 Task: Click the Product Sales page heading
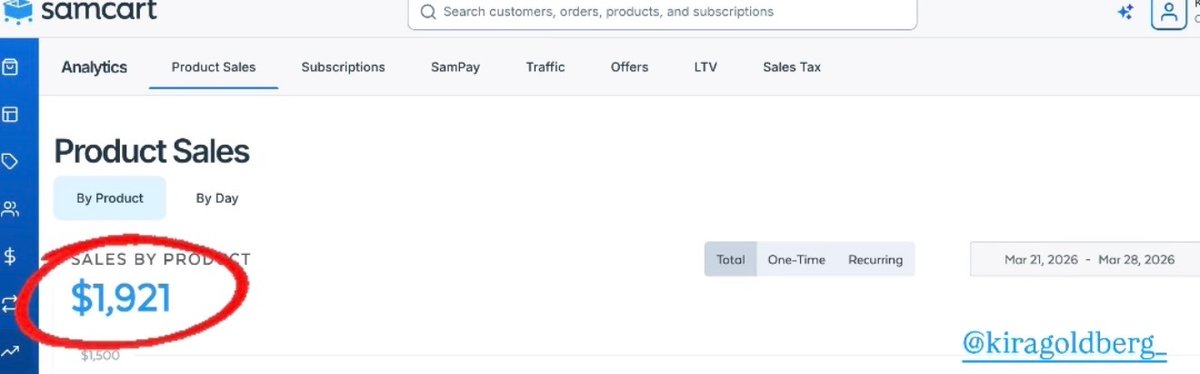152,151
